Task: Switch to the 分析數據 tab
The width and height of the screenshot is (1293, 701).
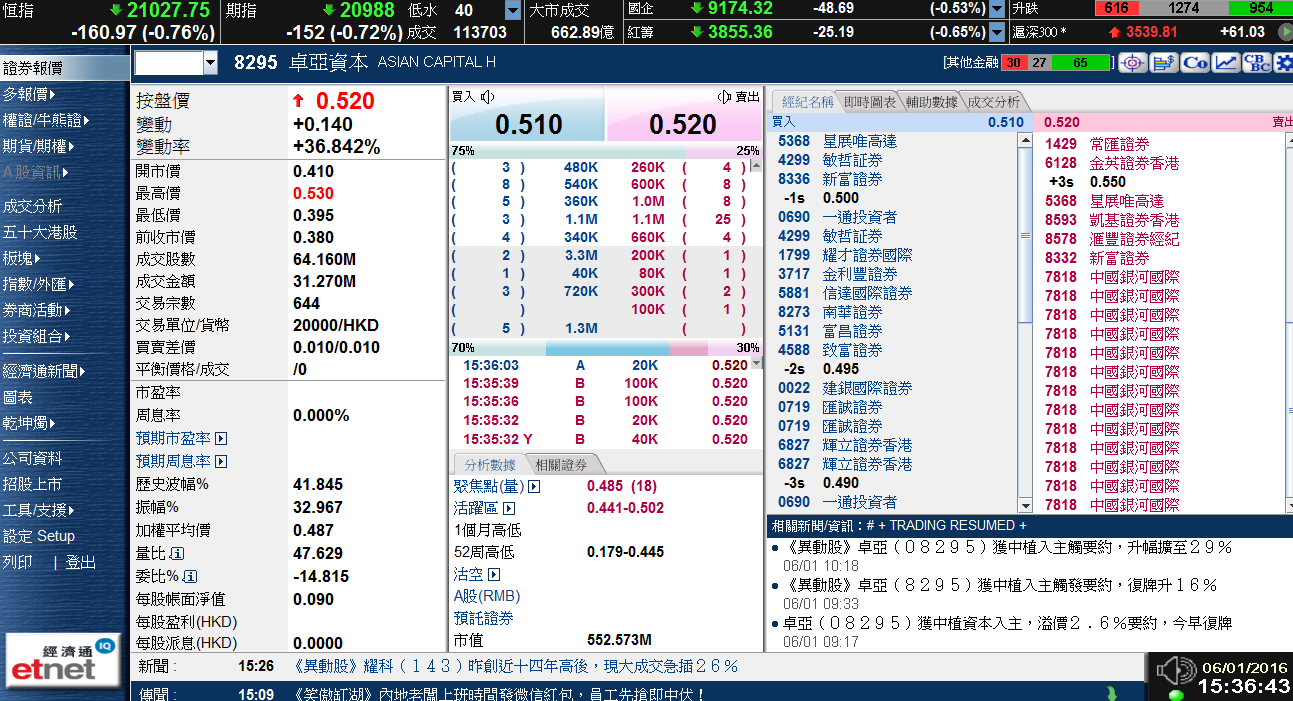Action: pos(490,464)
